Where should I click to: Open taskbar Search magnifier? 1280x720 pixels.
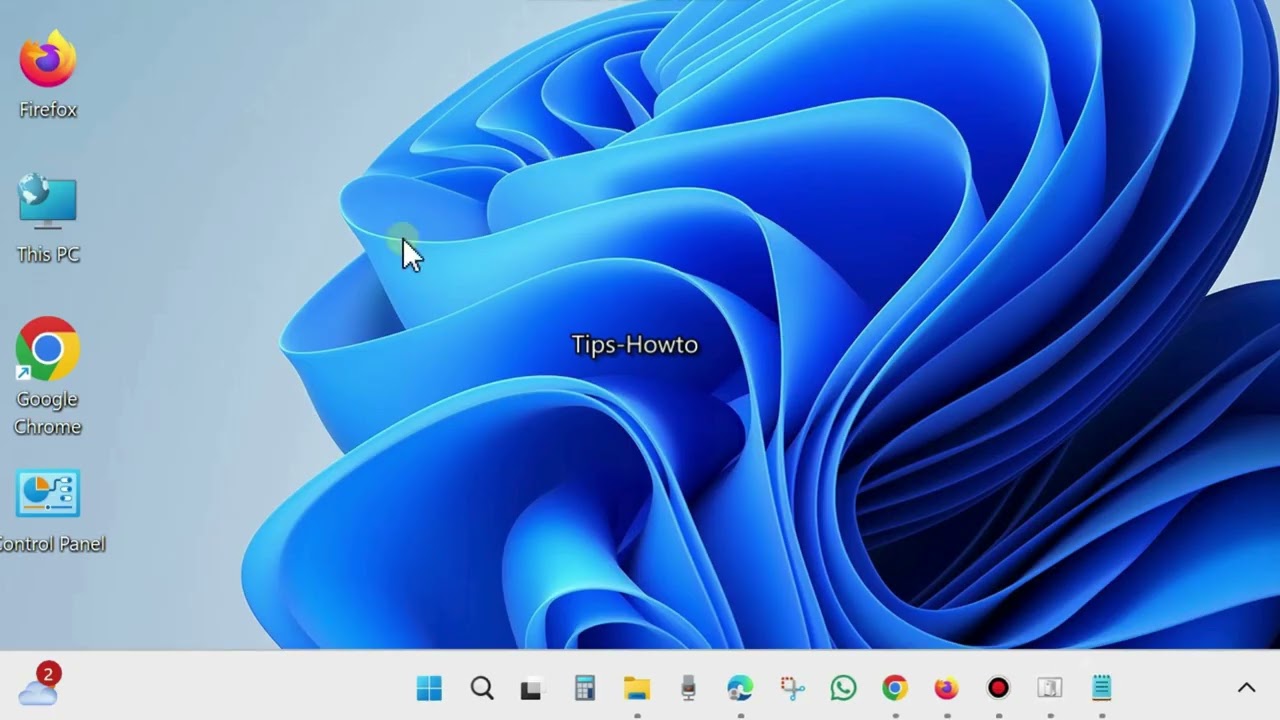coord(482,688)
